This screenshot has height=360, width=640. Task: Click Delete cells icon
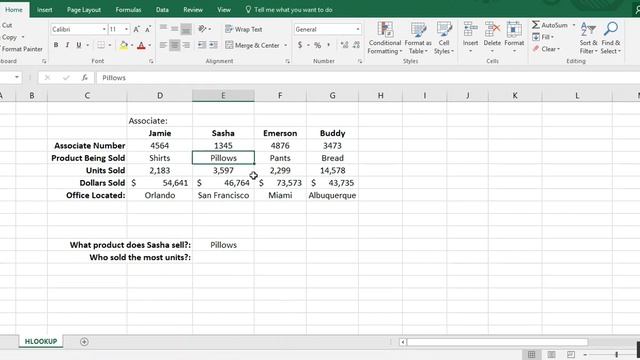point(492,29)
